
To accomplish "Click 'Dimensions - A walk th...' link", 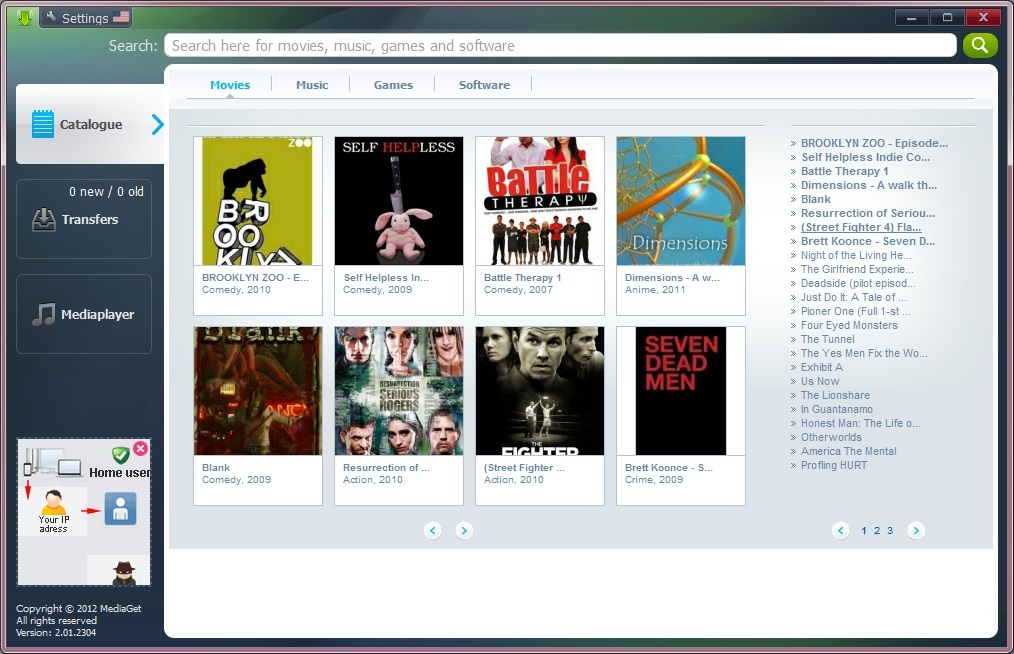I will pyautogui.click(x=868, y=185).
